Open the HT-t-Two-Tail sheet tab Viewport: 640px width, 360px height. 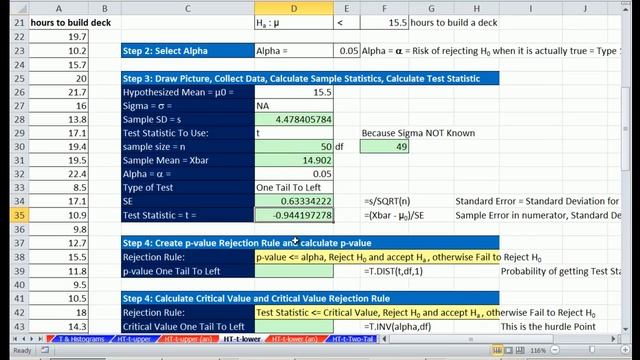coord(353,339)
